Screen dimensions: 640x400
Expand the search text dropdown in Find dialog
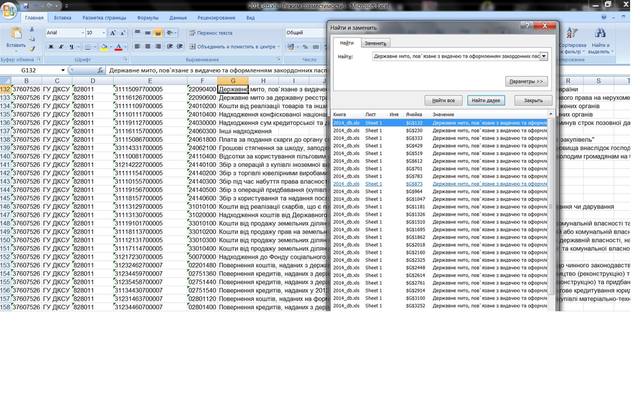pyautogui.click(x=544, y=57)
